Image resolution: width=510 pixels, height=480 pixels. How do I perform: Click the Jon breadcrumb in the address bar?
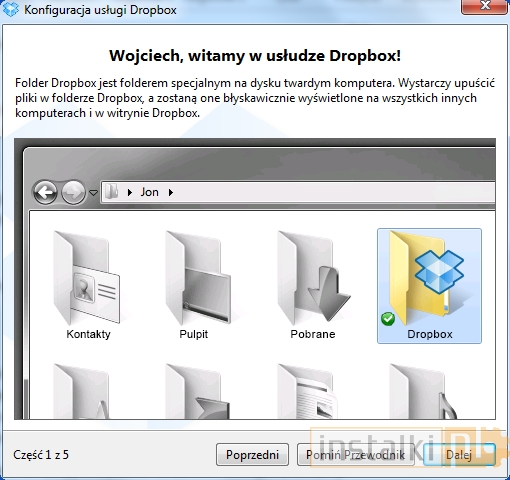tap(149, 192)
